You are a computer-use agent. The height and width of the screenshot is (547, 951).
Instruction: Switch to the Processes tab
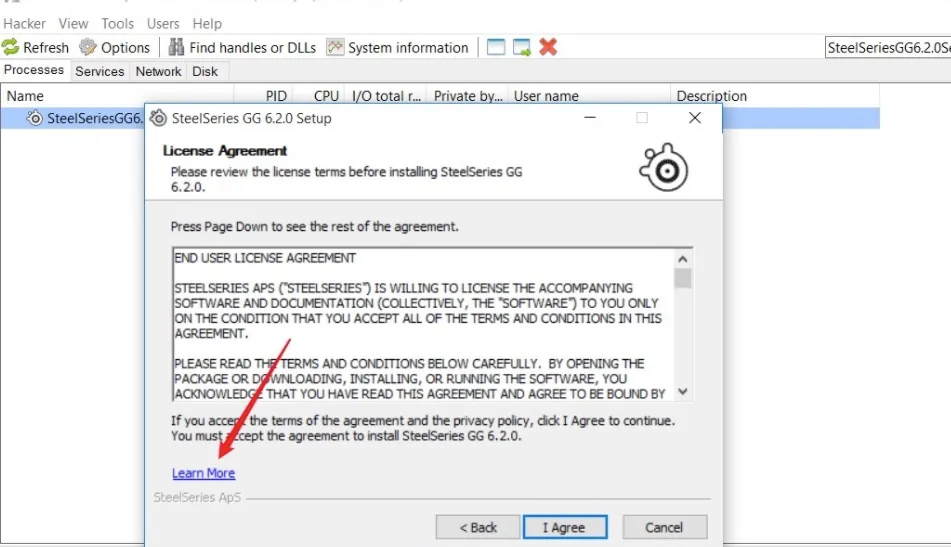coord(34,70)
